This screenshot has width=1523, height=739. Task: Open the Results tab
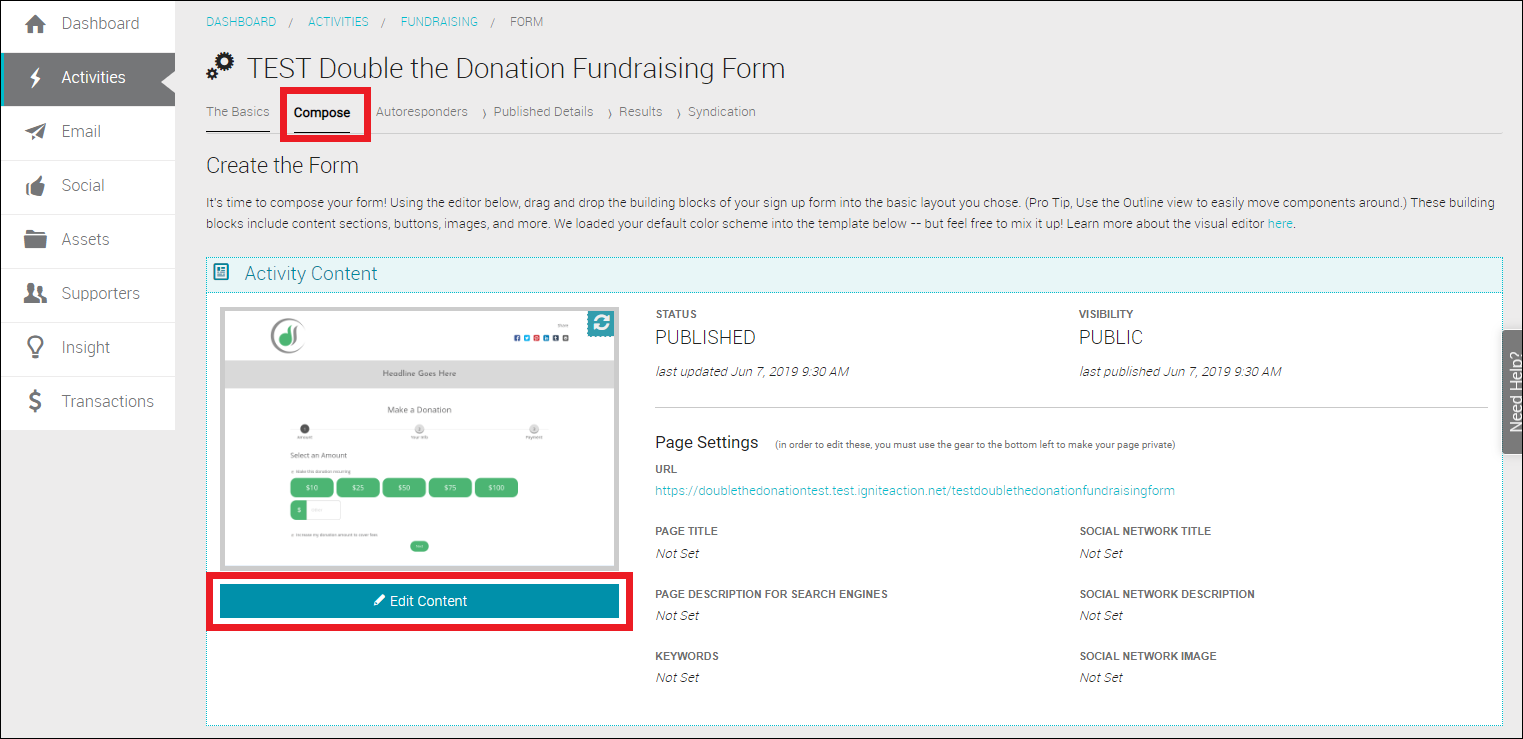tap(641, 112)
